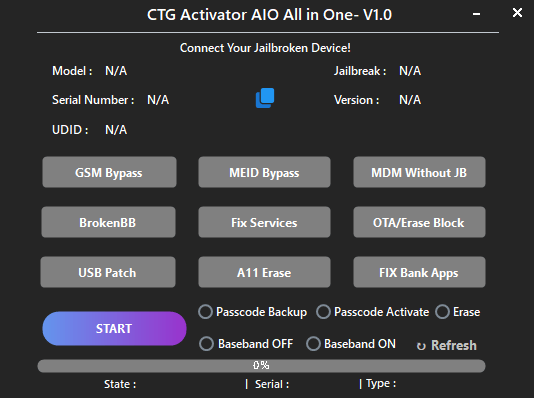Enable the Baseband OFF option
The width and height of the screenshot is (534, 398).
[206, 344]
